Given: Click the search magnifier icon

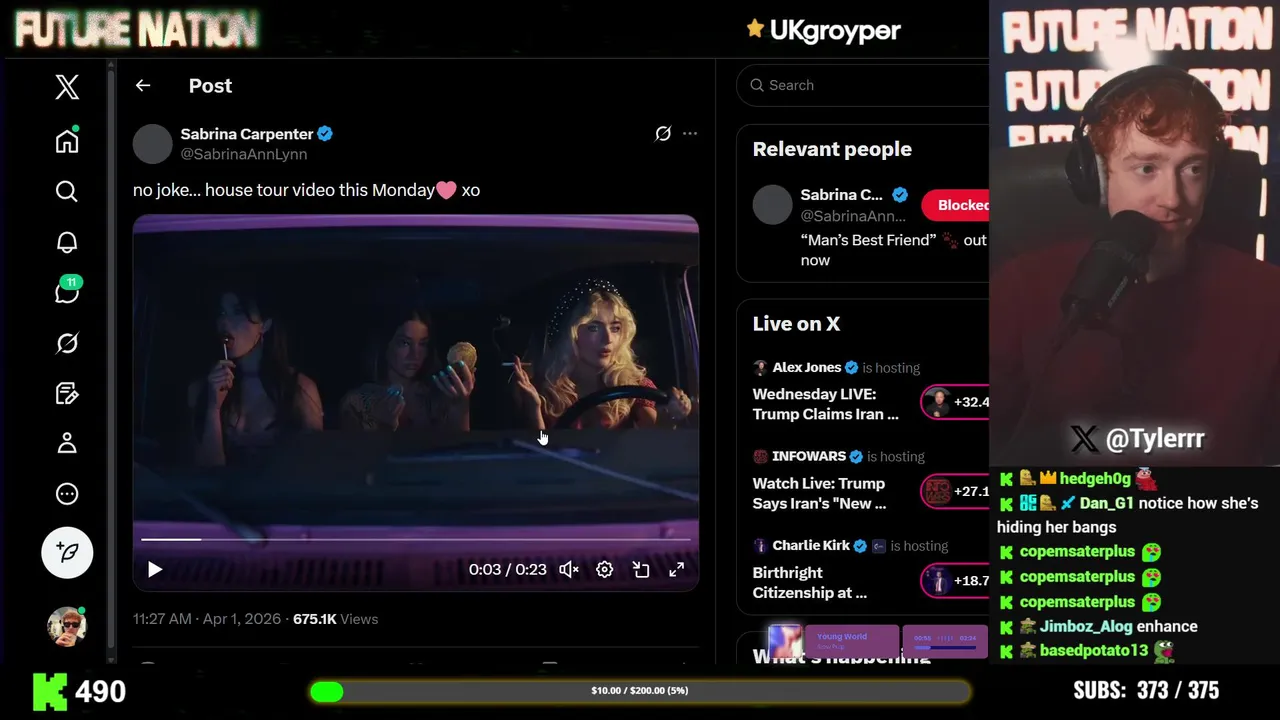Looking at the screenshot, I should click(757, 85).
